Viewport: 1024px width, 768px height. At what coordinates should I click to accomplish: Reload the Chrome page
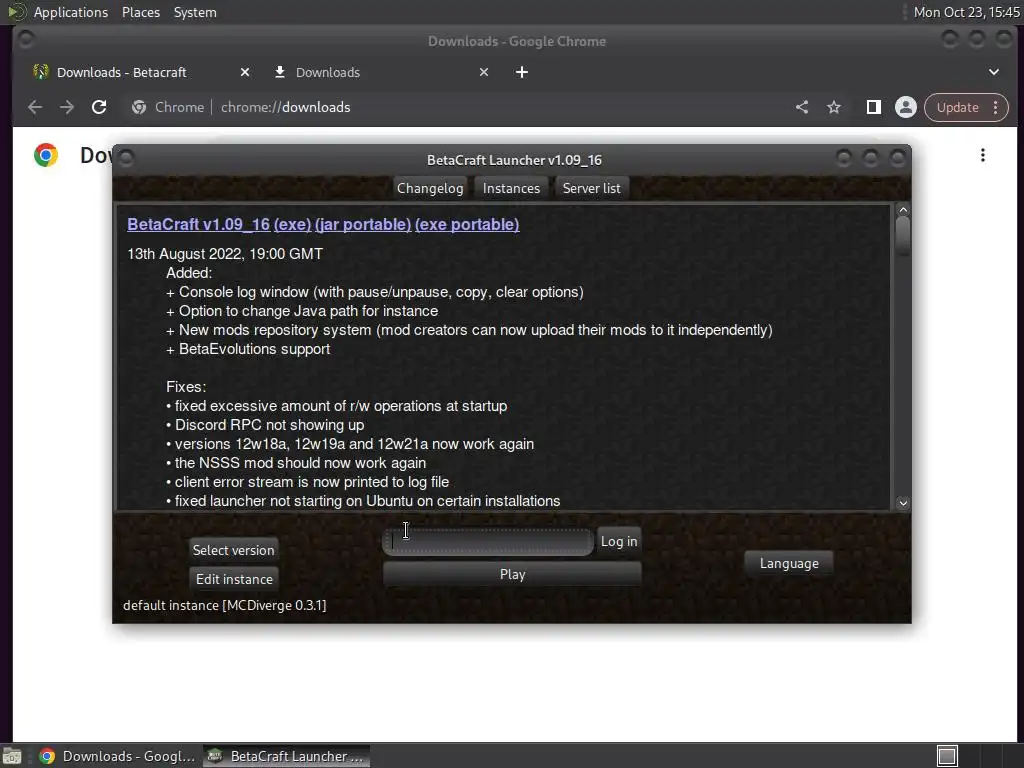click(99, 107)
